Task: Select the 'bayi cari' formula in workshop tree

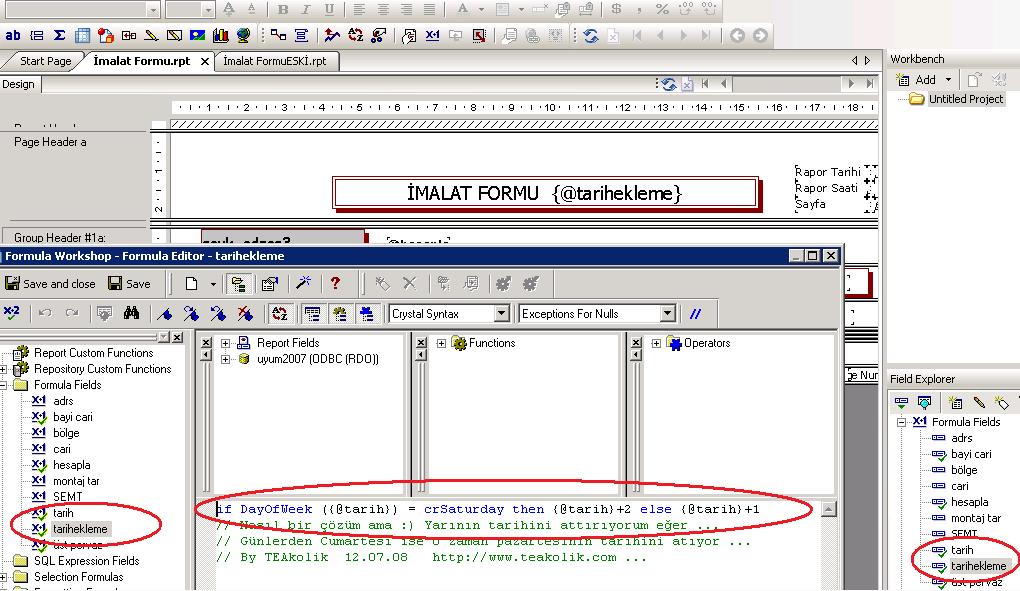Action: [x=73, y=417]
